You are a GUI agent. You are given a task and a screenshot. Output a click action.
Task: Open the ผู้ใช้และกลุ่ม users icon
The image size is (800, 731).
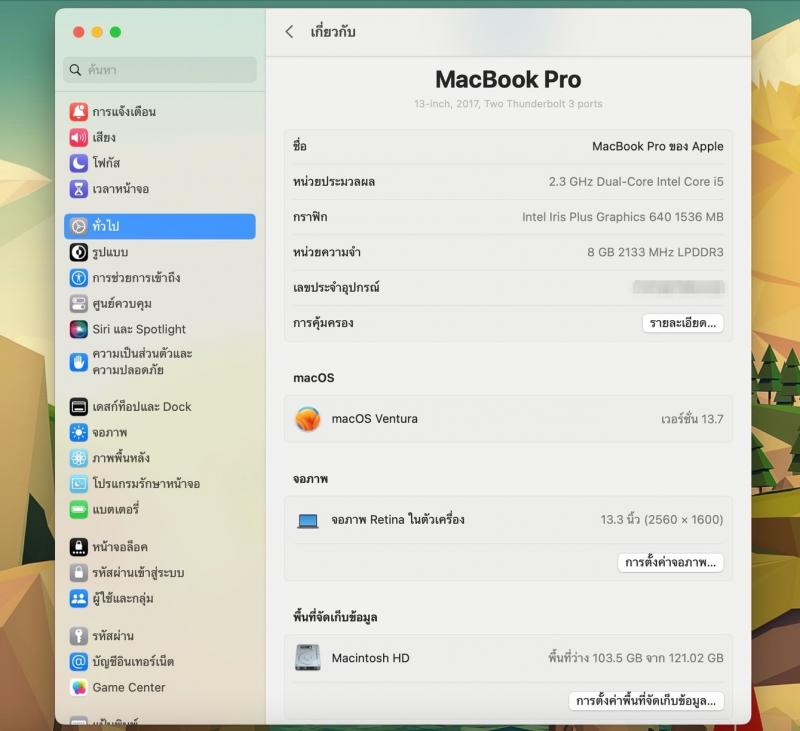pyautogui.click(x=79, y=598)
